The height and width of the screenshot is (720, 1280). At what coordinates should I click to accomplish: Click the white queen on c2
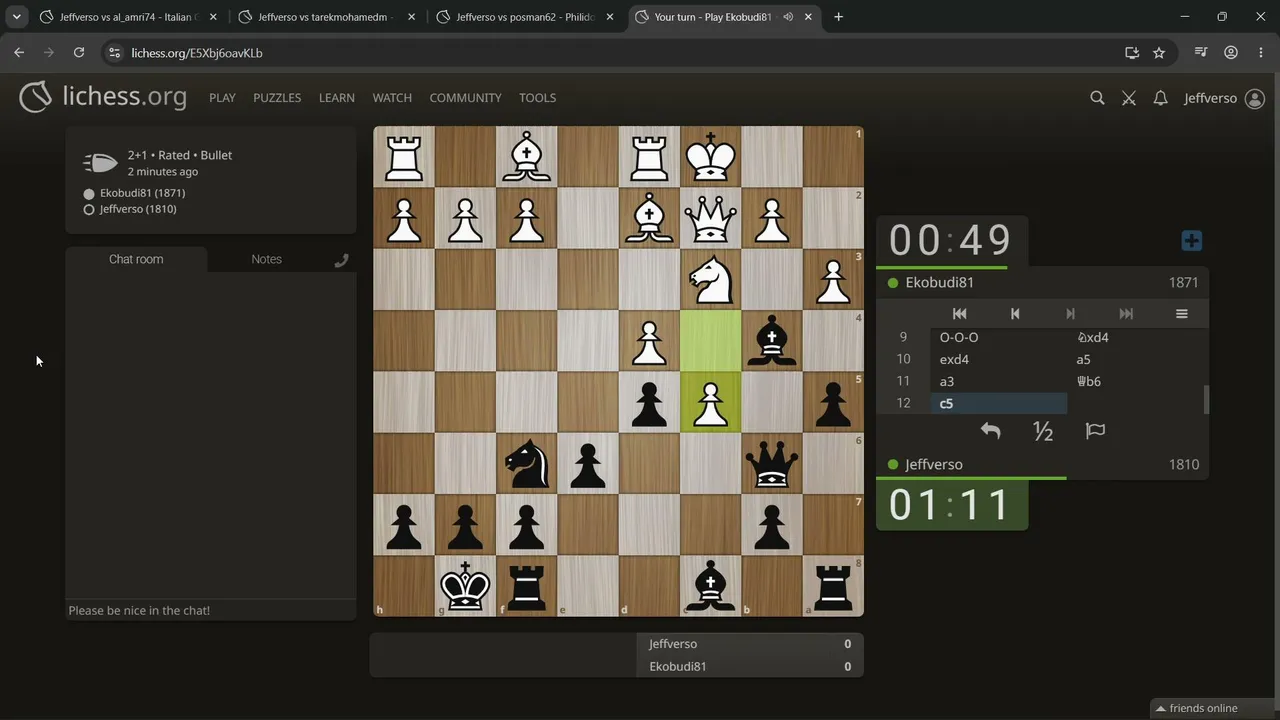[x=711, y=219]
